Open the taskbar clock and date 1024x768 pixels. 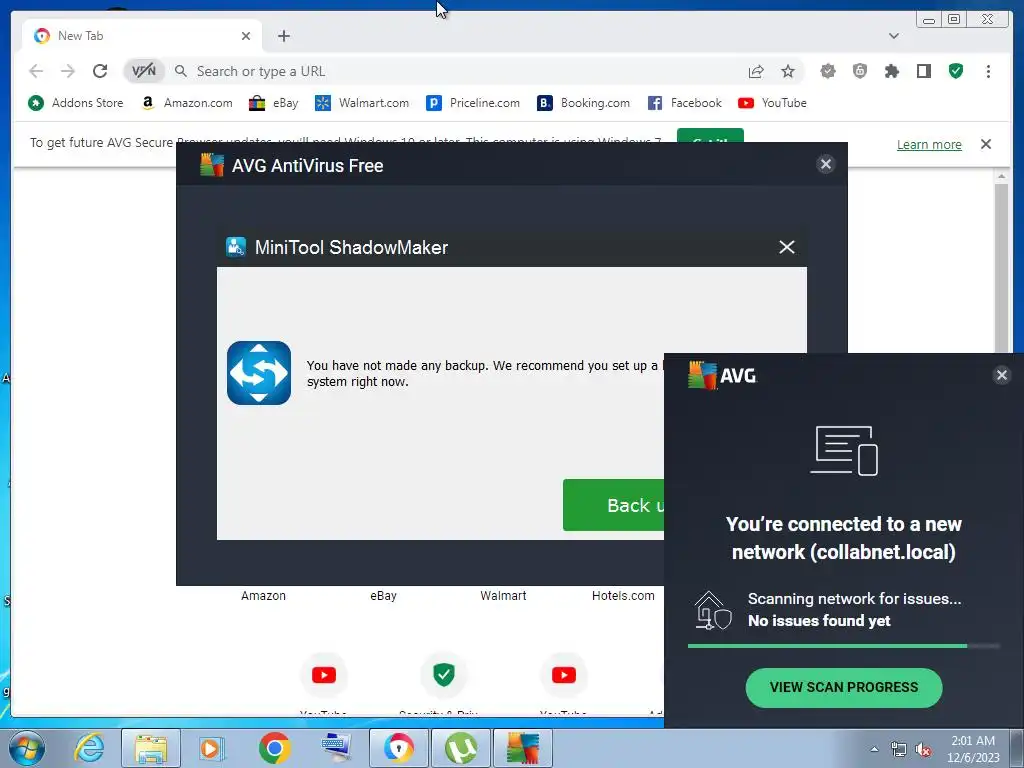tap(973, 749)
